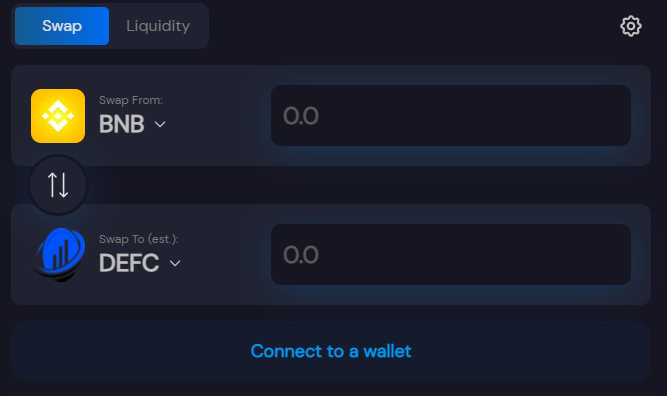This screenshot has height=396, width=667.
Task: Click the blue DEFC token logo
Action: click(59, 255)
